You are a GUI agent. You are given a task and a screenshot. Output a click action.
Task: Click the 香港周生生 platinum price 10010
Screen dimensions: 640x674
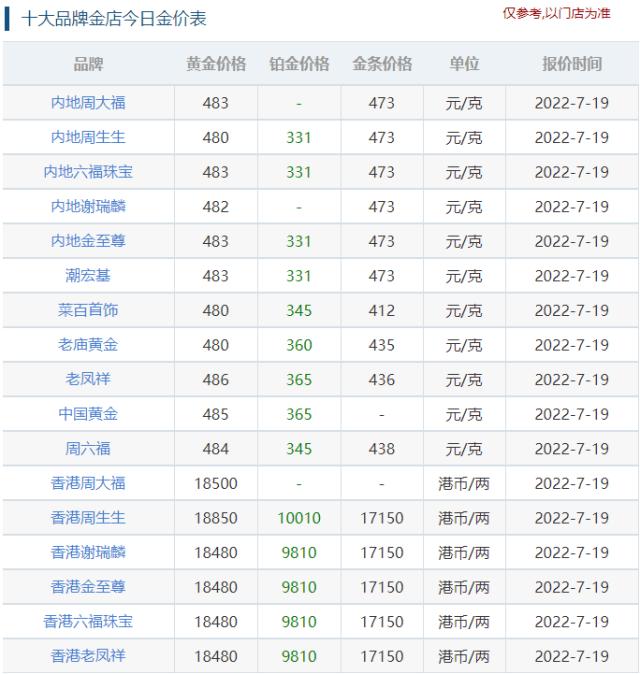point(299,518)
